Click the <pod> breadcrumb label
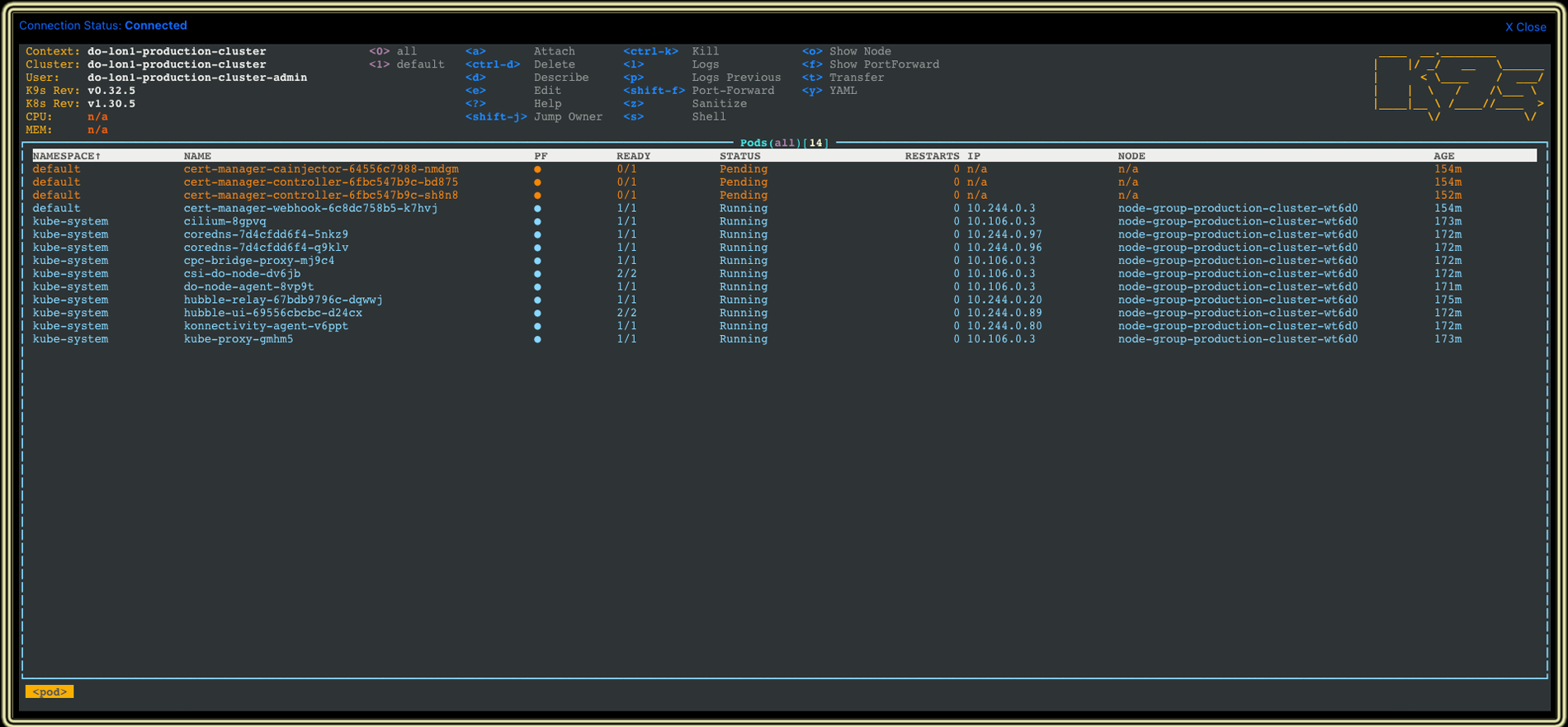 click(x=50, y=692)
